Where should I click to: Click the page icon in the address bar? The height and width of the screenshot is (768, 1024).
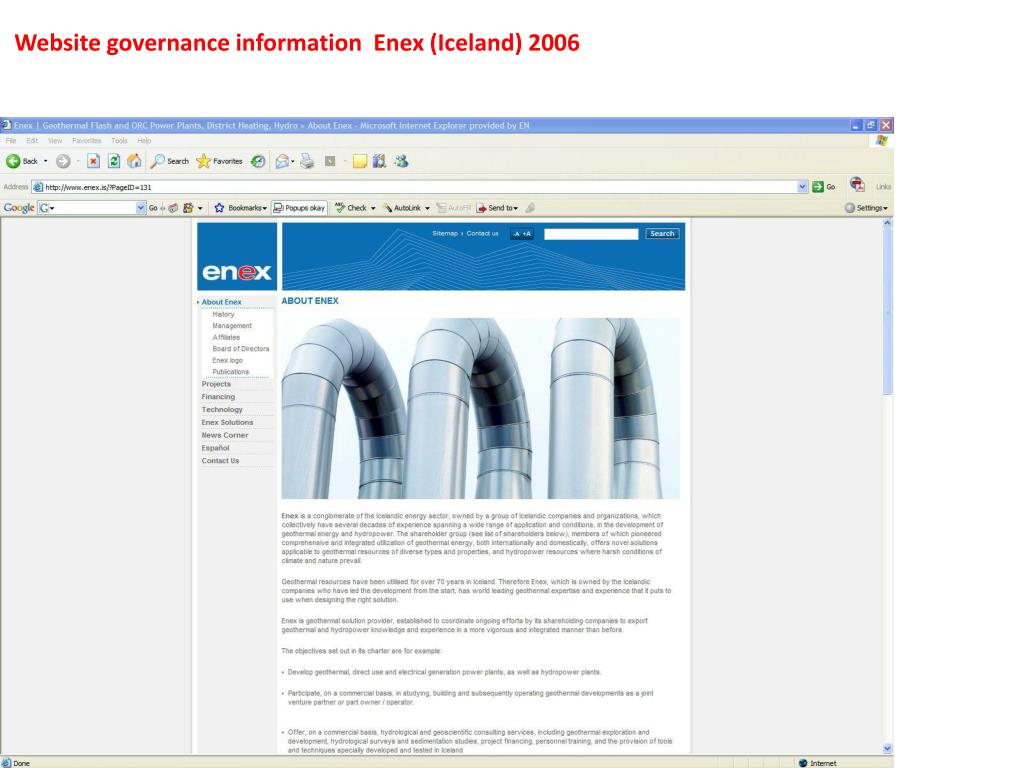(38, 187)
